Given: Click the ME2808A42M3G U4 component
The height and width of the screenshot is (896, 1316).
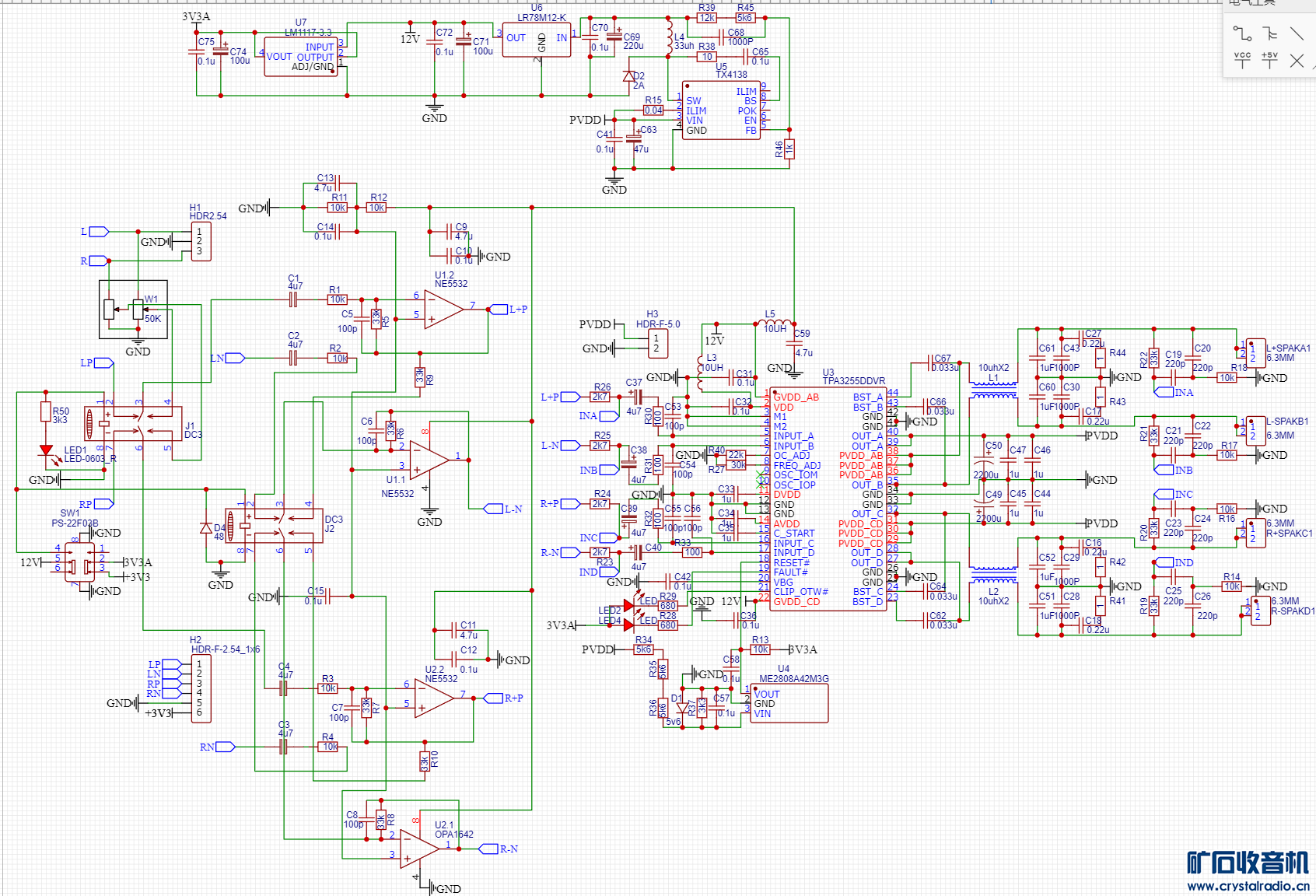Looking at the screenshot, I should point(789,703).
